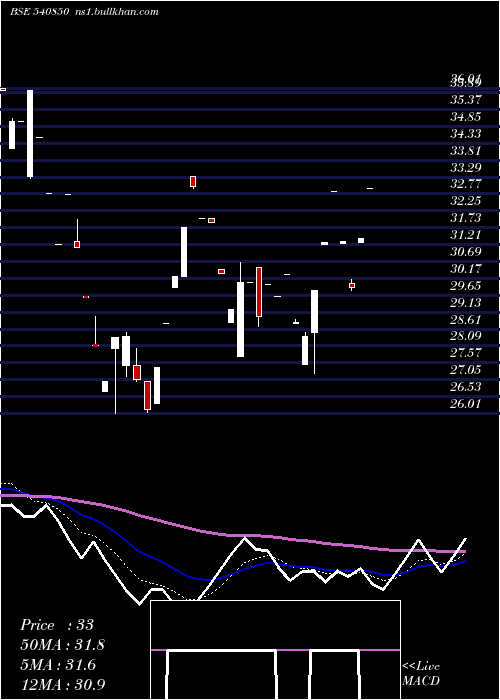Click the BSE 540850 ticker label

(39, 12)
